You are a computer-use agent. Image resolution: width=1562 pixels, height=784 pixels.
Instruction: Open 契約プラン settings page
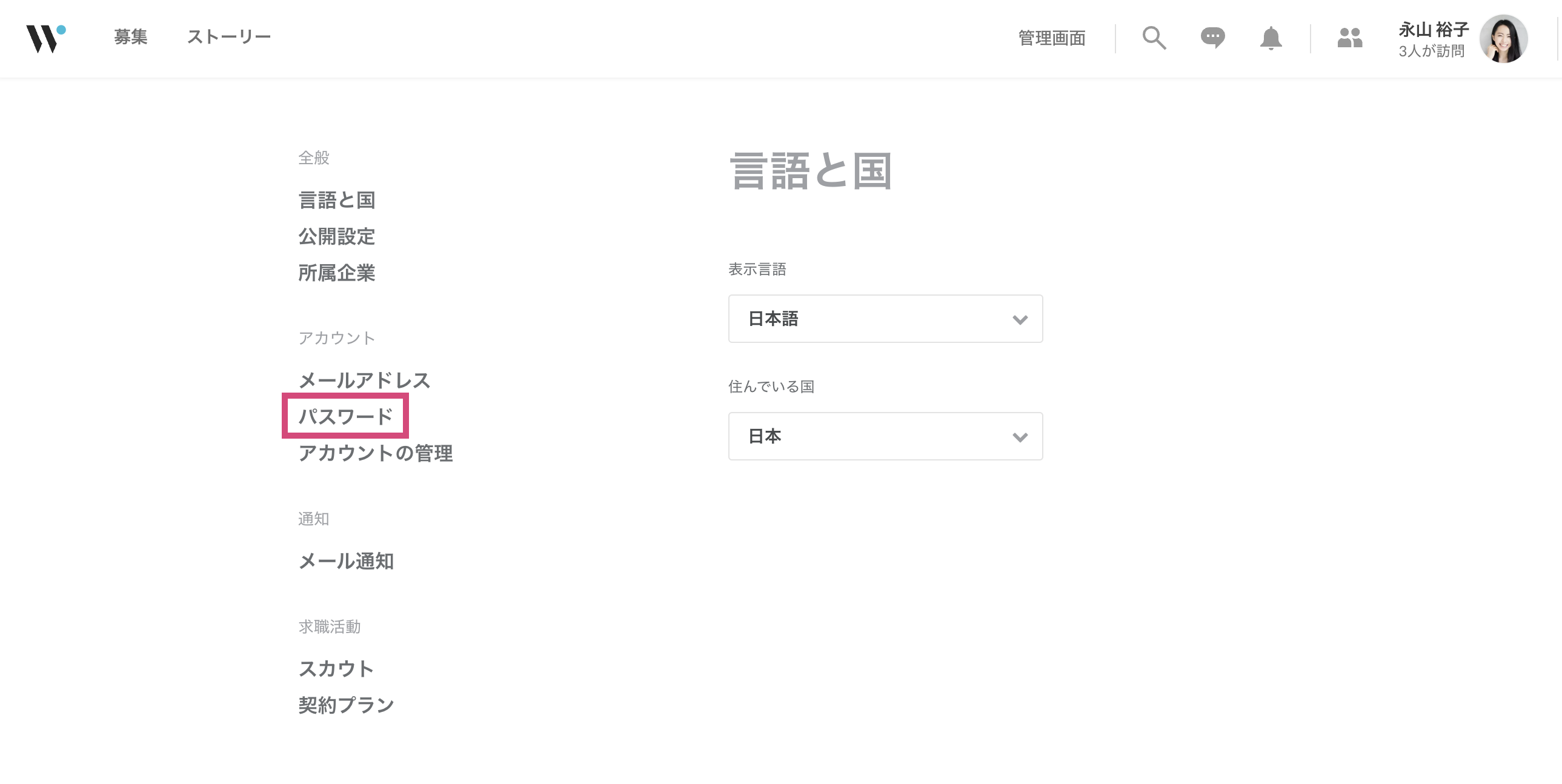[345, 705]
